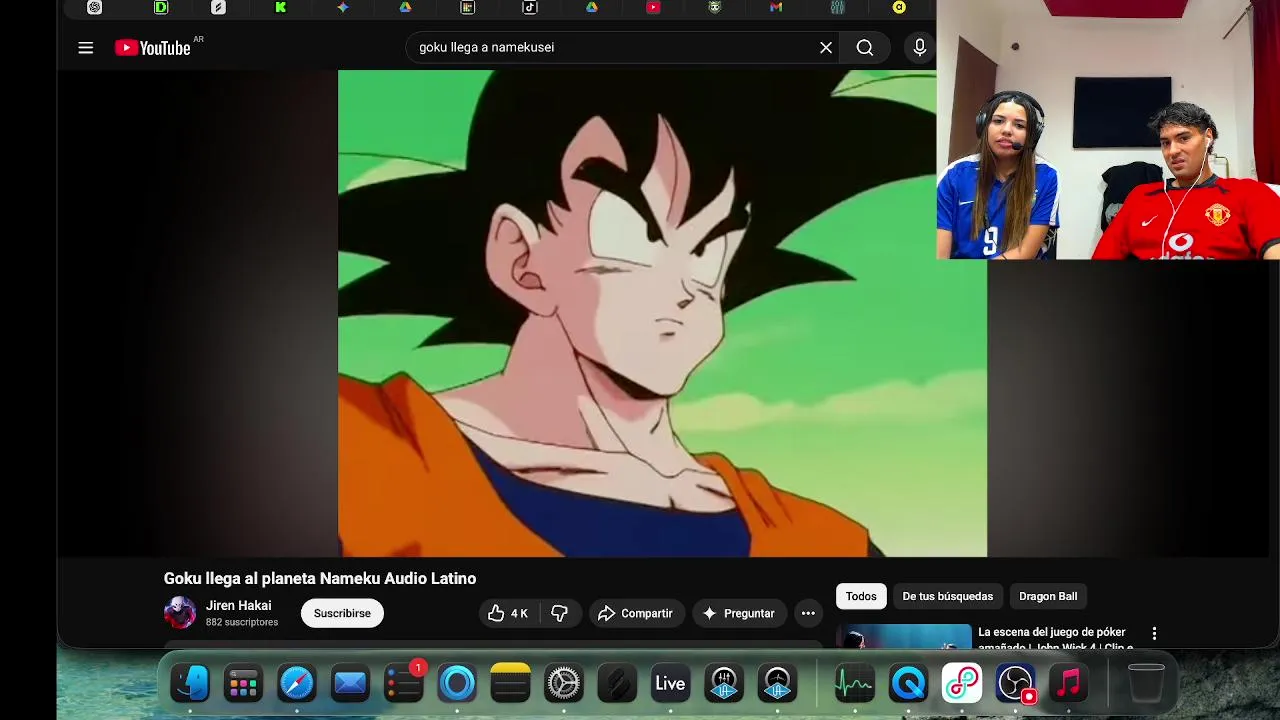Switch to the yellow circle browser tab
Image resolution: width=1280 pixels, height=720 pixels.
tap(899, 7)
